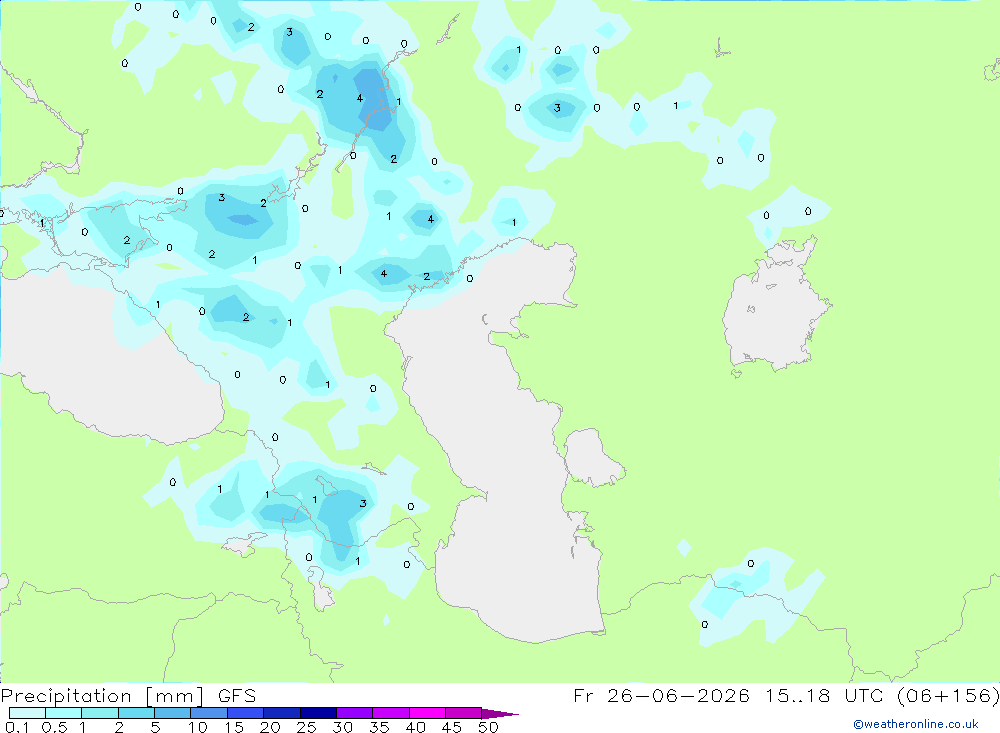Screen dimensions: 1000x733
Task: Click the 20–25 mm legend color swatch
Action: [282, 713]
